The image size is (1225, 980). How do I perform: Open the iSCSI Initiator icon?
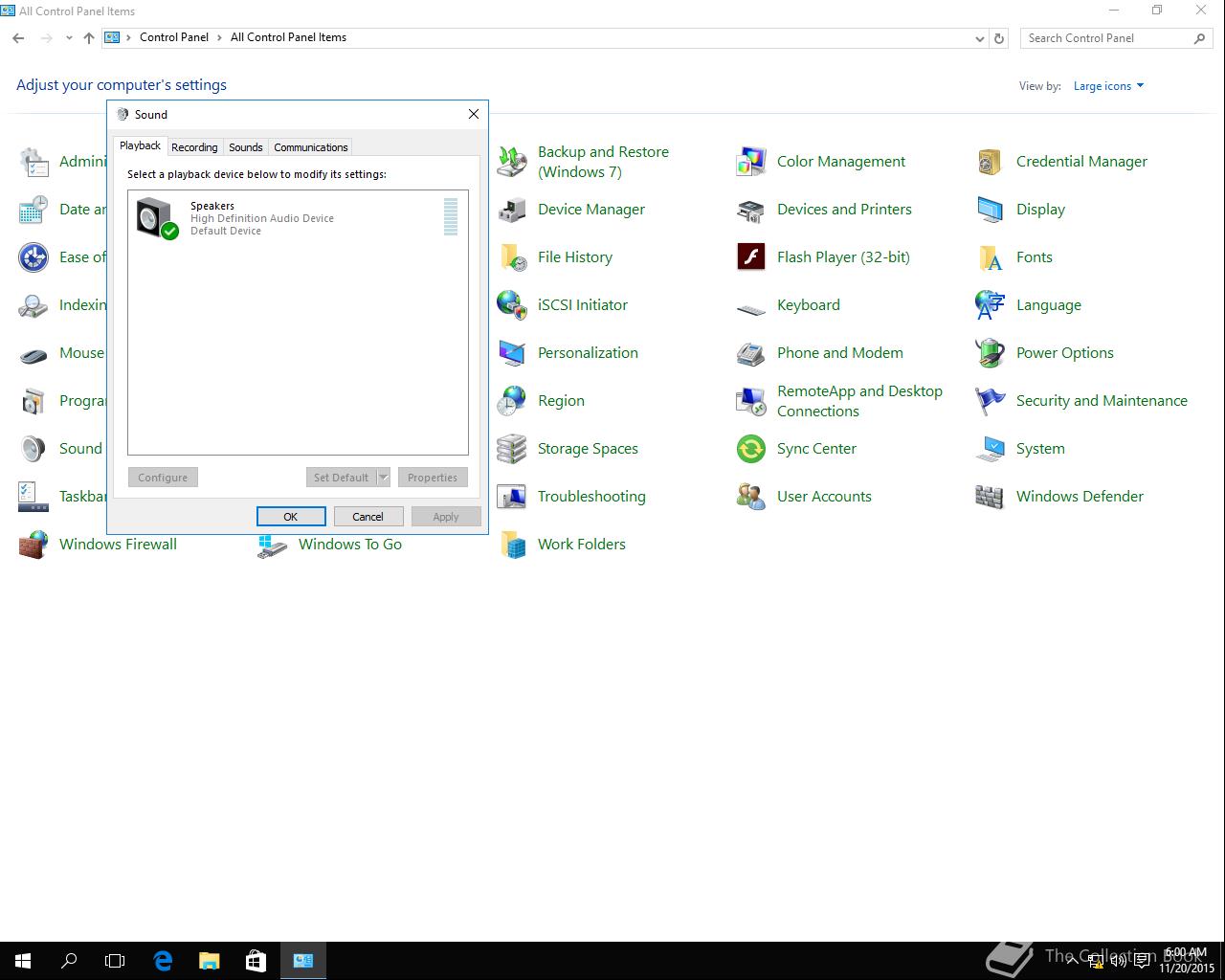pyautogui.click(x=512, y=305)
